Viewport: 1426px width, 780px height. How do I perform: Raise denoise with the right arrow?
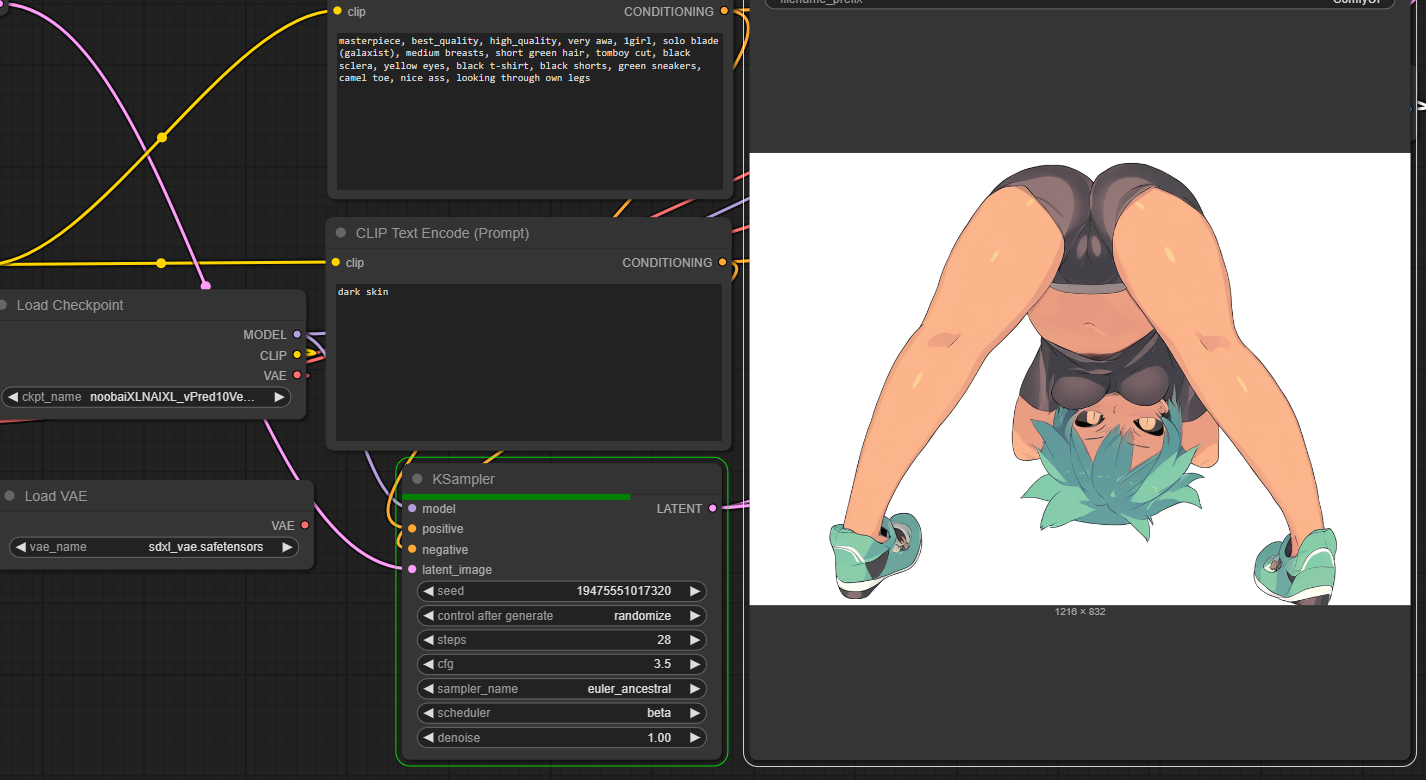[x=695, y=738]
